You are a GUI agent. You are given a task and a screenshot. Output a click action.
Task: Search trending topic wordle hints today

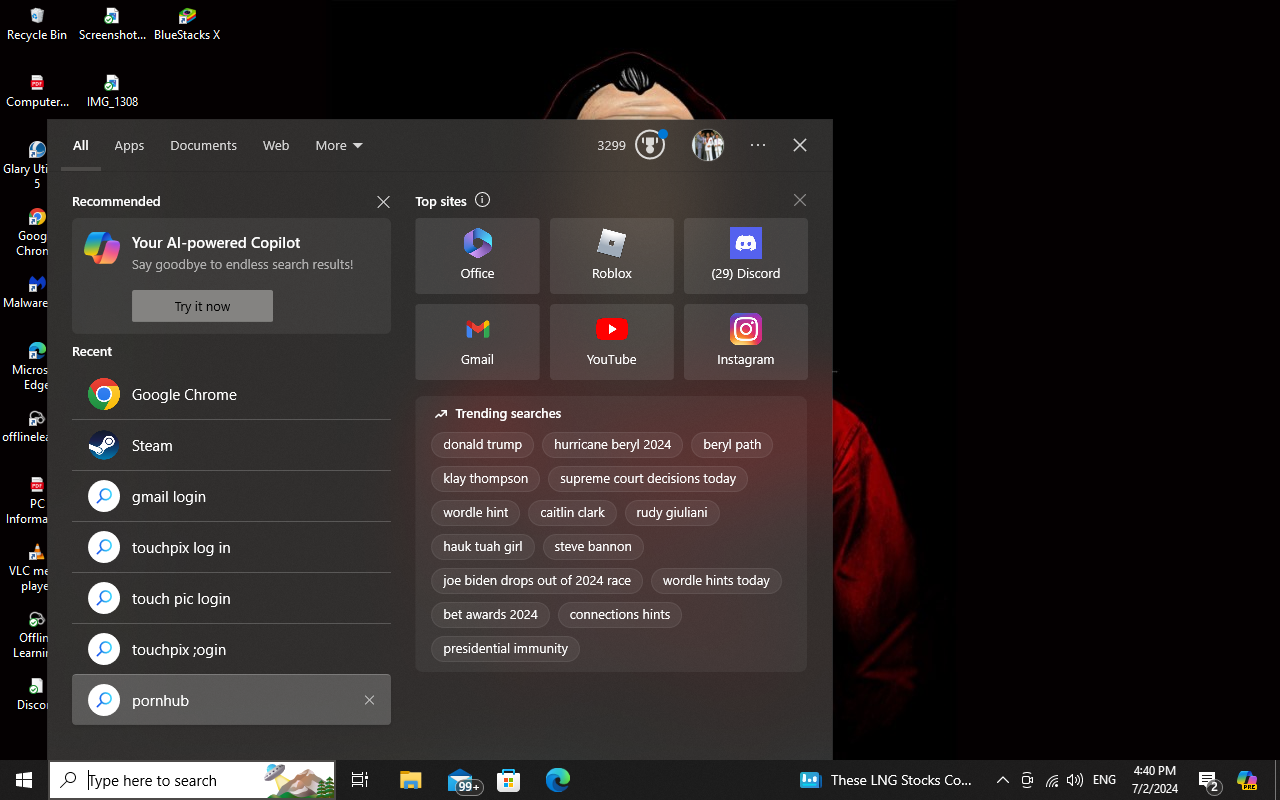[716, 581]
